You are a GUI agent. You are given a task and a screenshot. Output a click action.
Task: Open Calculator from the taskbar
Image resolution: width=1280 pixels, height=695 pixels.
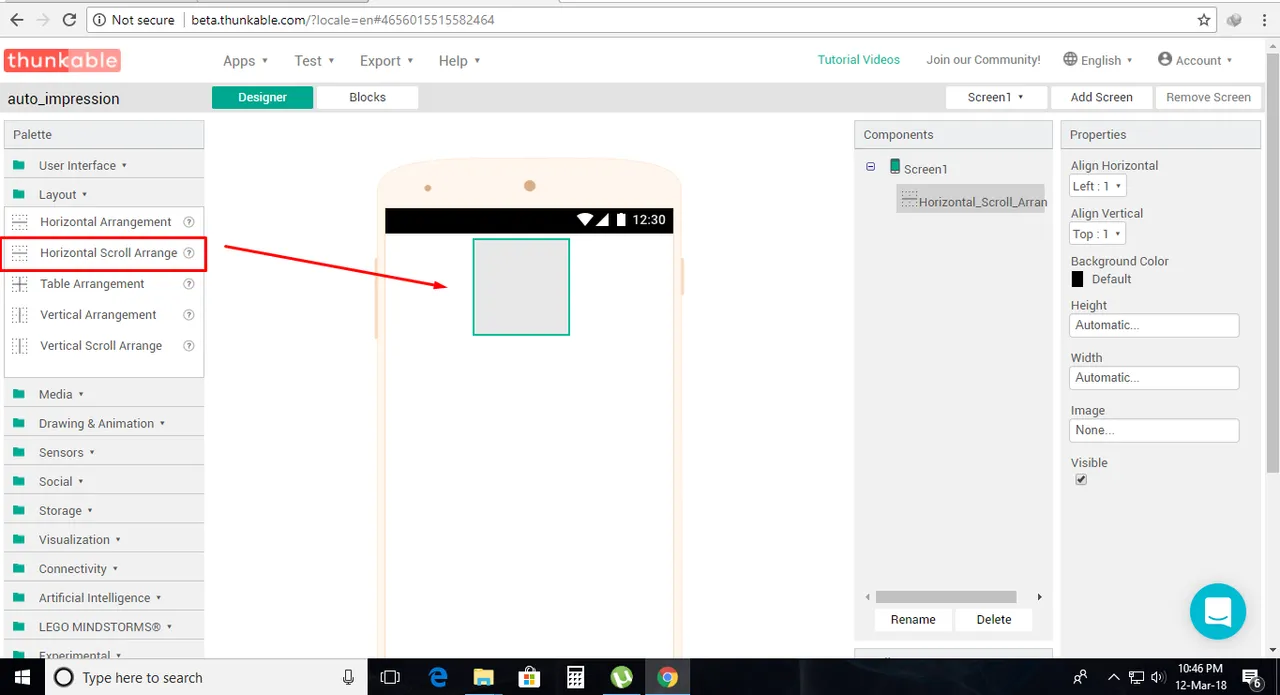click(x=575, y=677)
